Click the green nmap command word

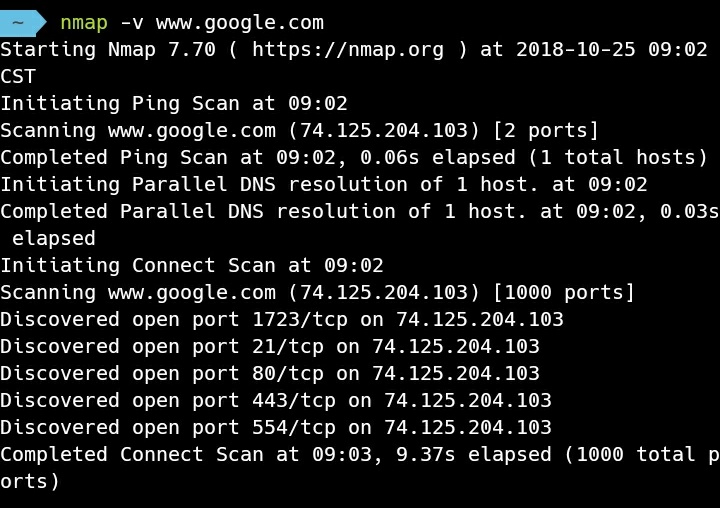(x=84, y=23)
